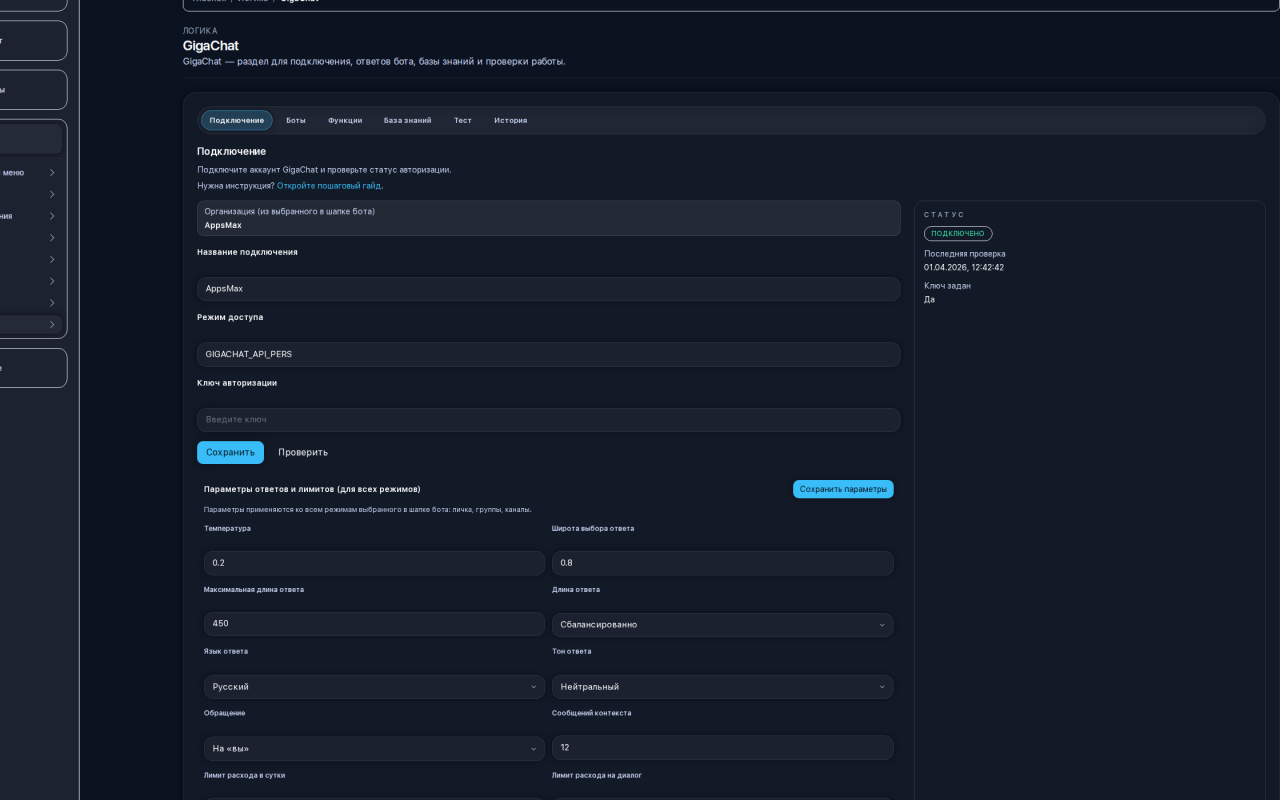Open the Язык ответа dropdown showing Русский
The width and height of the screenshot is (1280, 800).
click(x=374, y=687)
